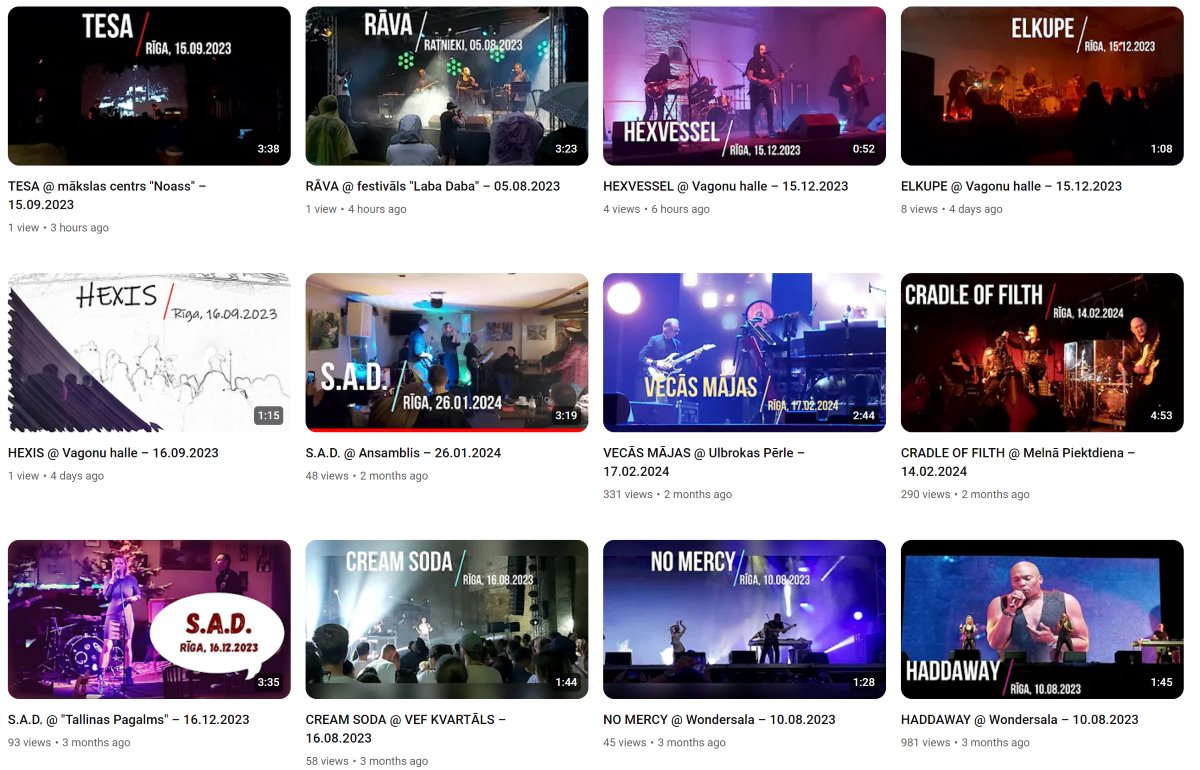This screenshot has width=1200, height=770.
Task: Open the NO MERCY video thumbnail
Action: pos(745,620)
